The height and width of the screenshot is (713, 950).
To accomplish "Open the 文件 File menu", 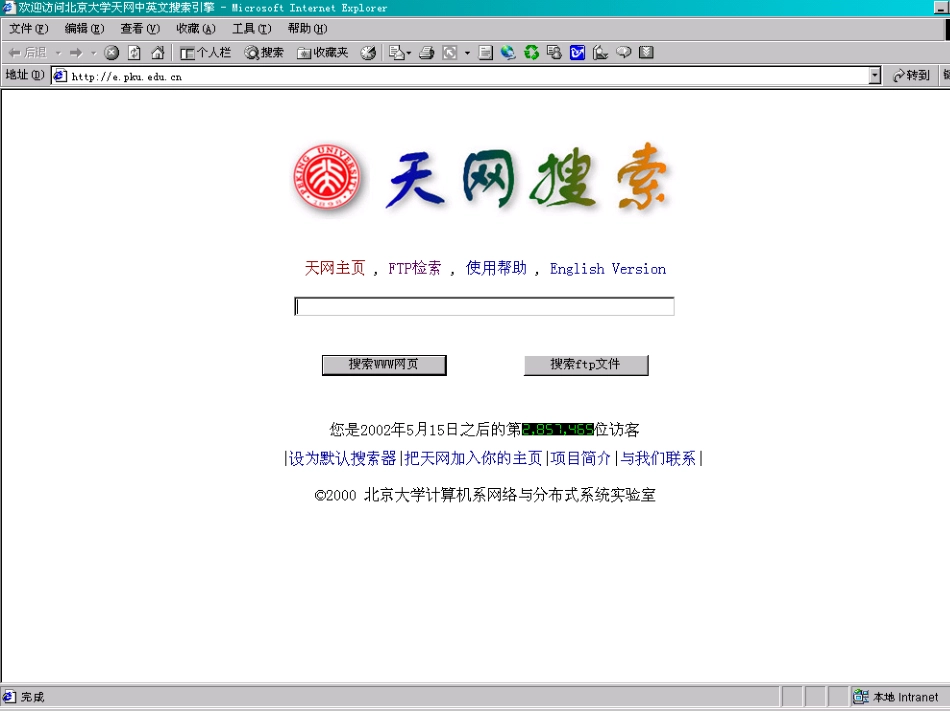I will (x=28, y=28).
